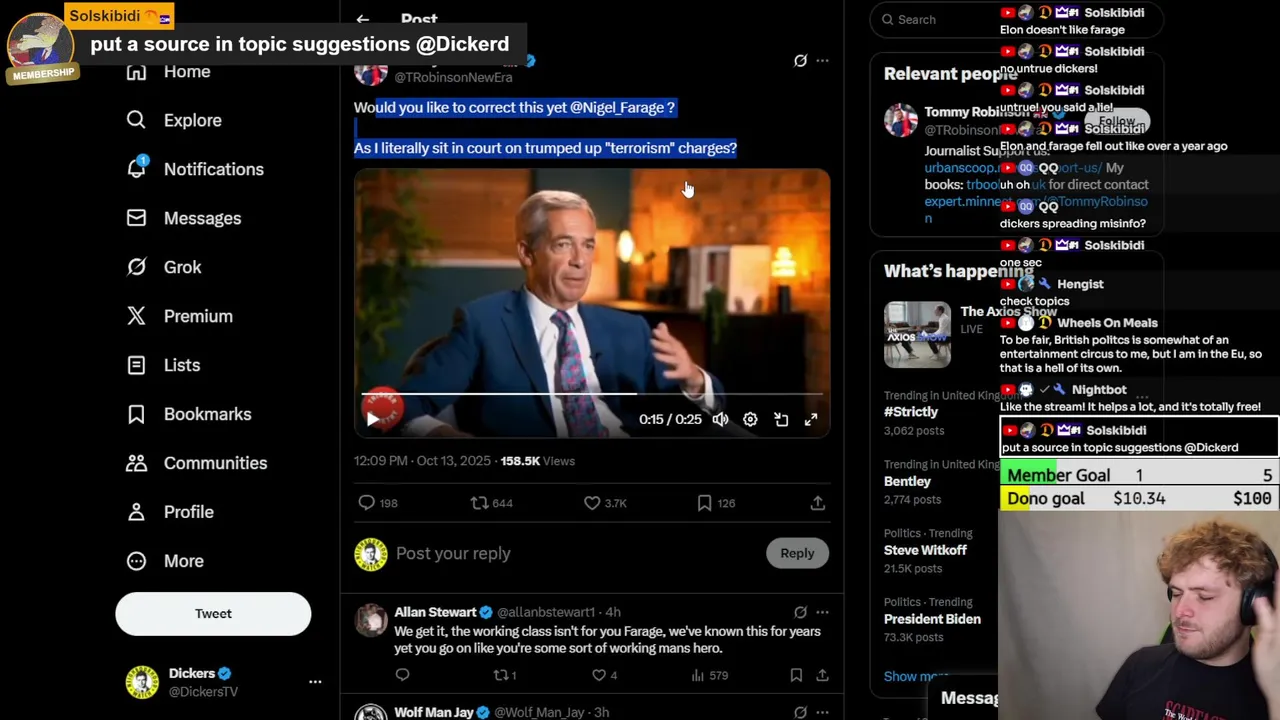The height and width of the screenshot is (720, 1280).
Task: Click the Axios Show live thumbnail
Action: tap(917, 335)
